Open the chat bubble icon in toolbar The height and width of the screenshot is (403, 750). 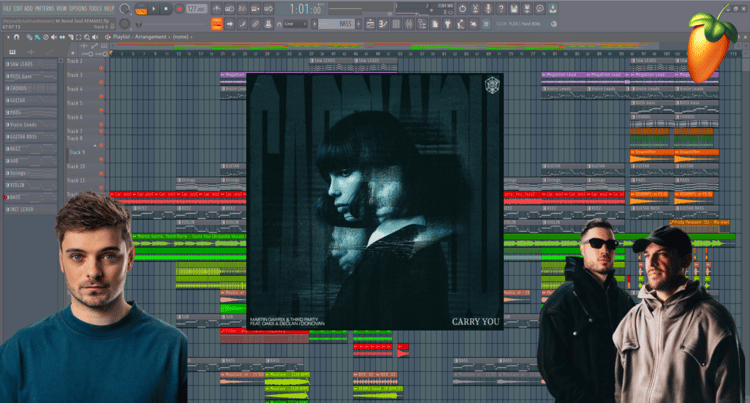coord(540,9)
